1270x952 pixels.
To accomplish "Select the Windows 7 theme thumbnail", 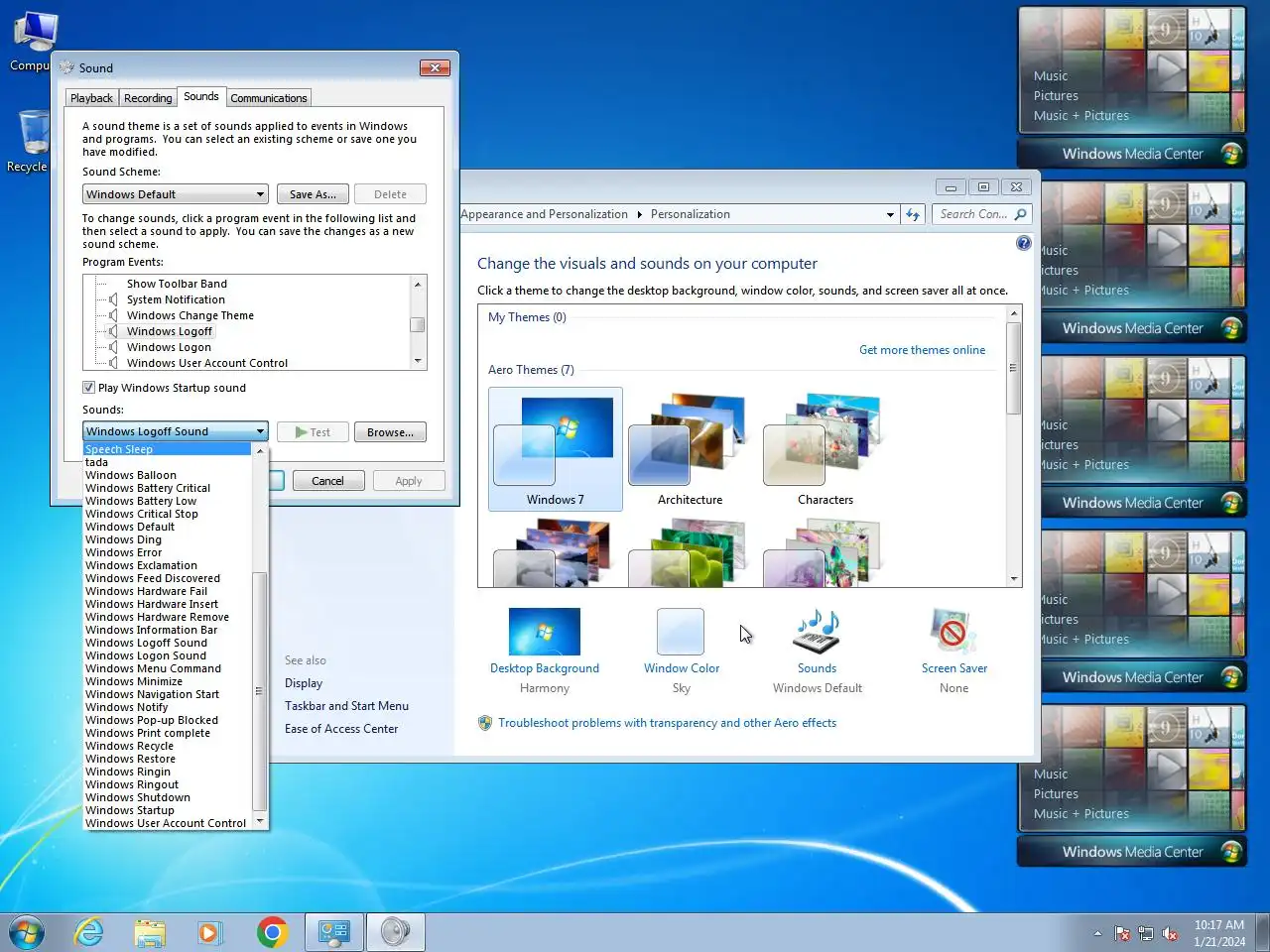I will tap(556, 449).
